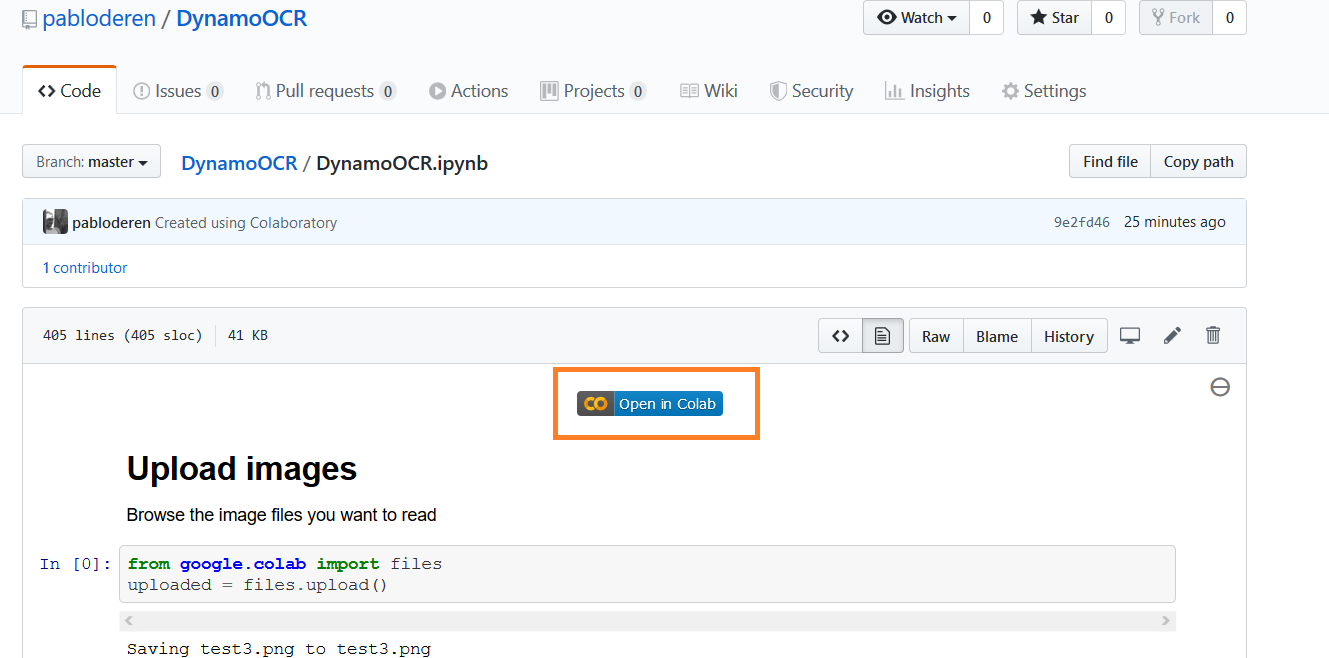Open the file History button
1329x658 pixels.
1069,336
